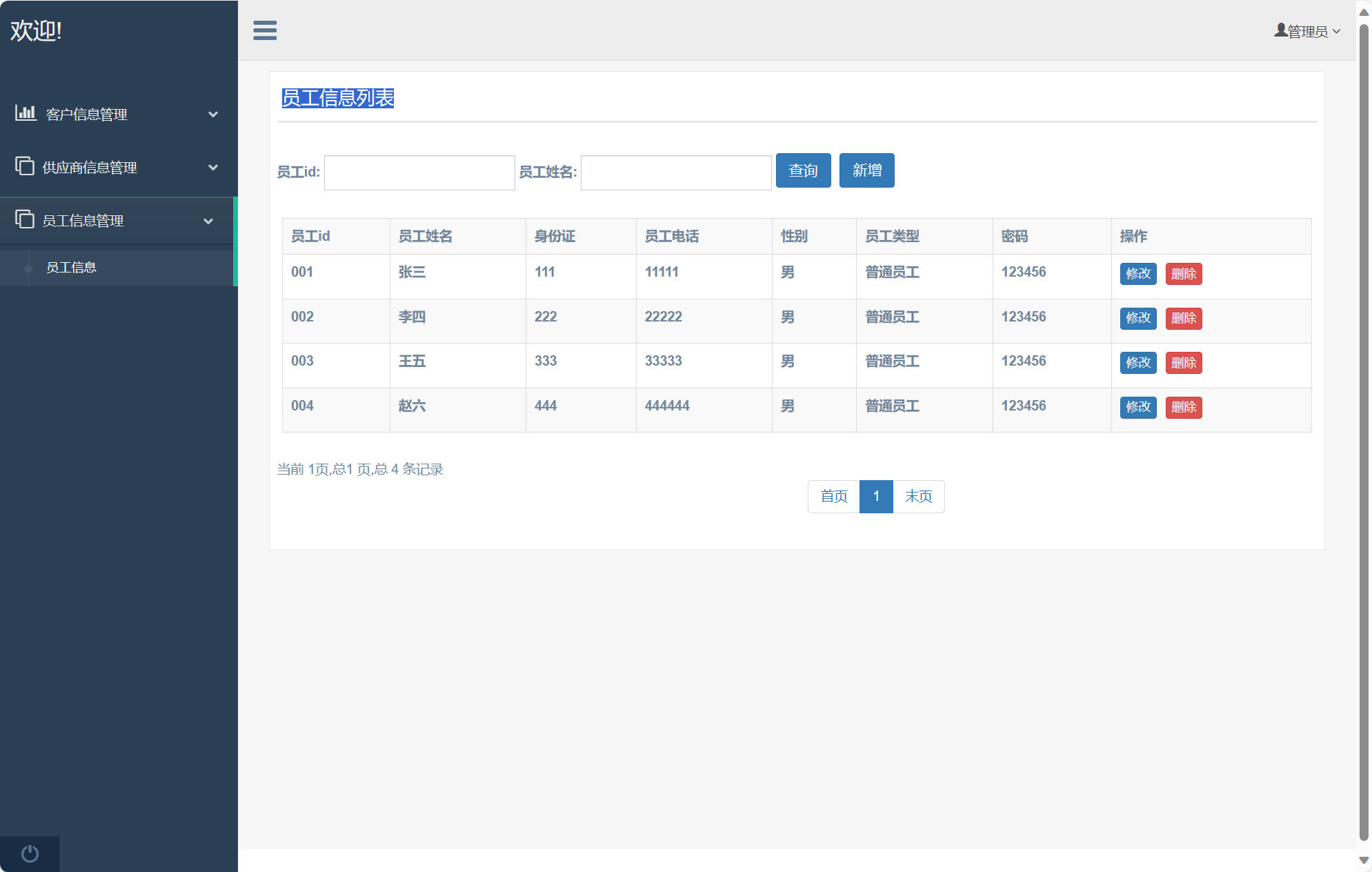Click the user avatar icon for 管理员
Screen dimensions: 1372x872
pos(1280,30)
